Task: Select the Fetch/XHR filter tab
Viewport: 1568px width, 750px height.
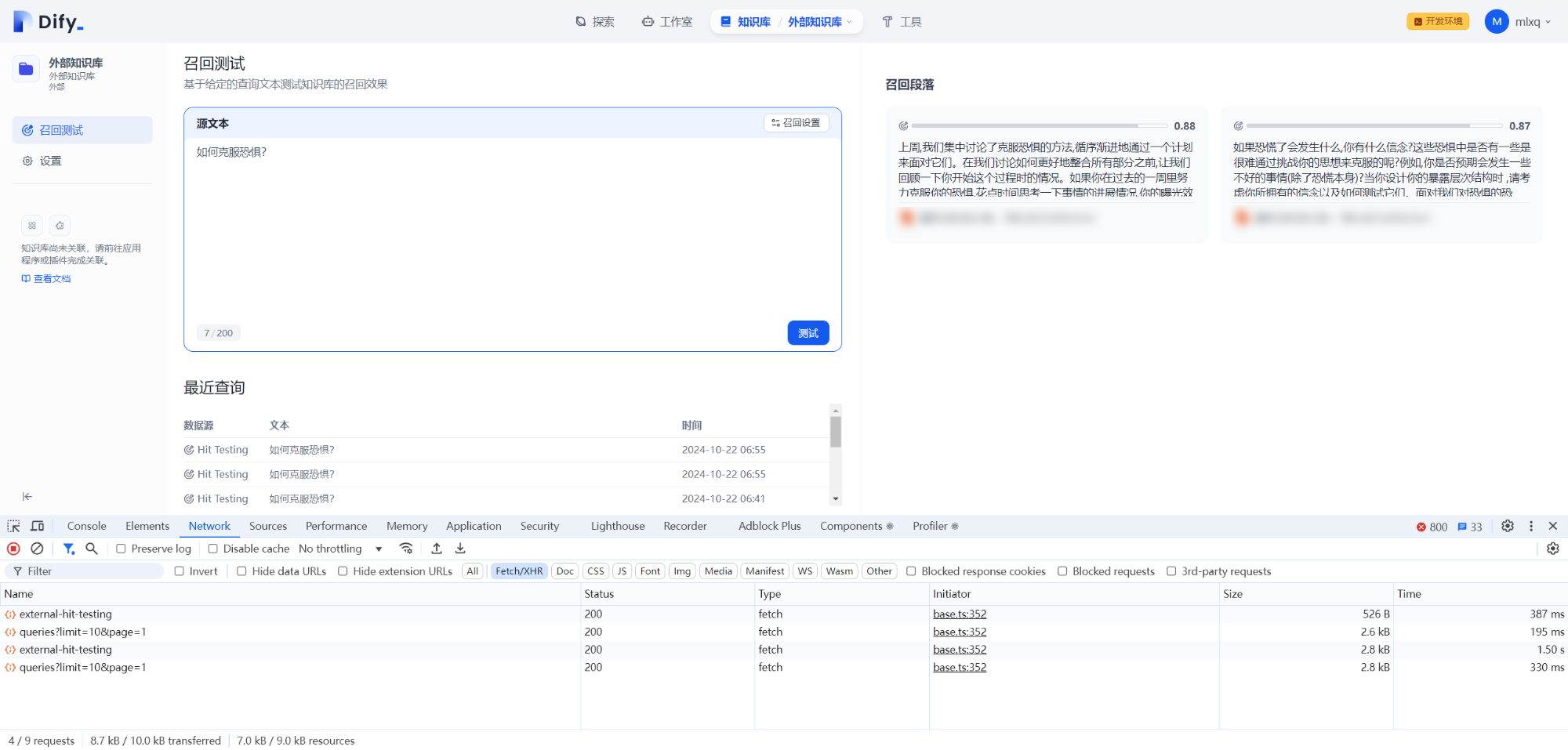Action: pos(519,571)
